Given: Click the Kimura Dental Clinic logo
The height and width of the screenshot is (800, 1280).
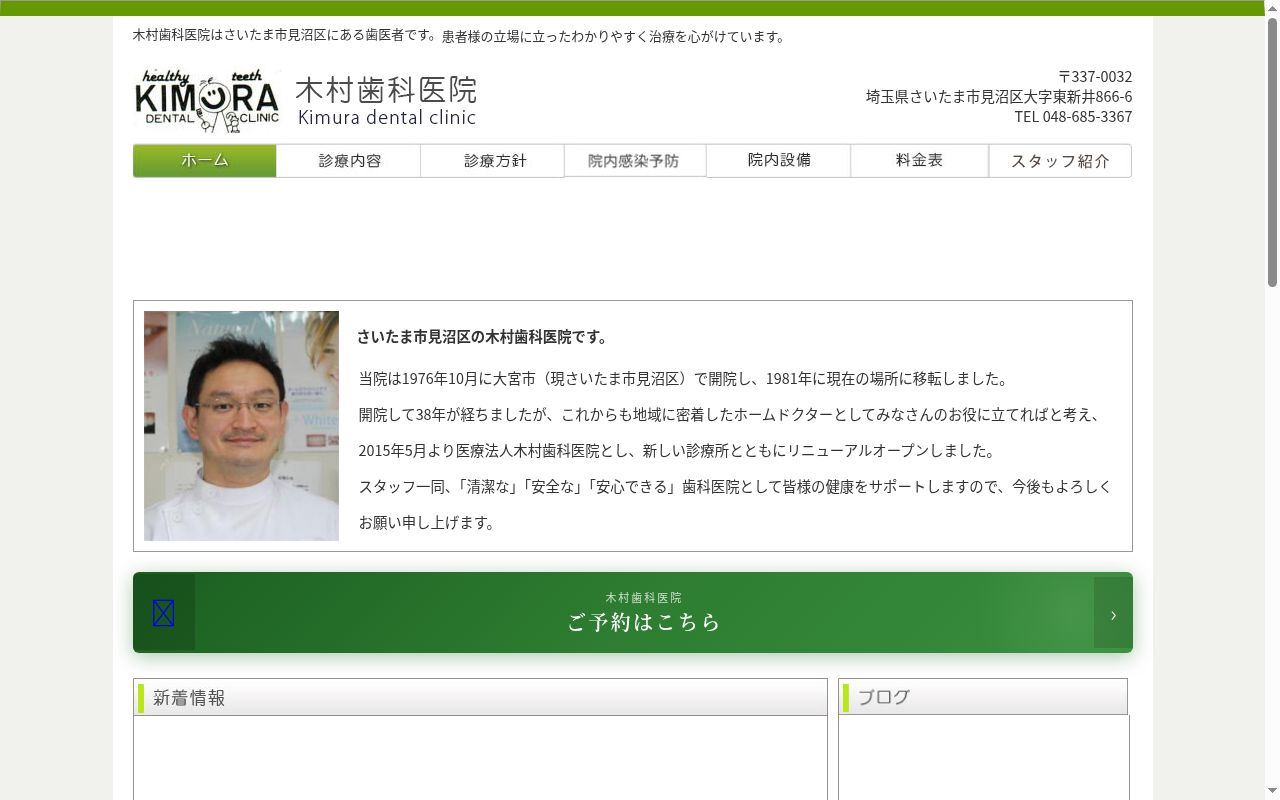Looking at the screenshot, I should tap(208, 101).
